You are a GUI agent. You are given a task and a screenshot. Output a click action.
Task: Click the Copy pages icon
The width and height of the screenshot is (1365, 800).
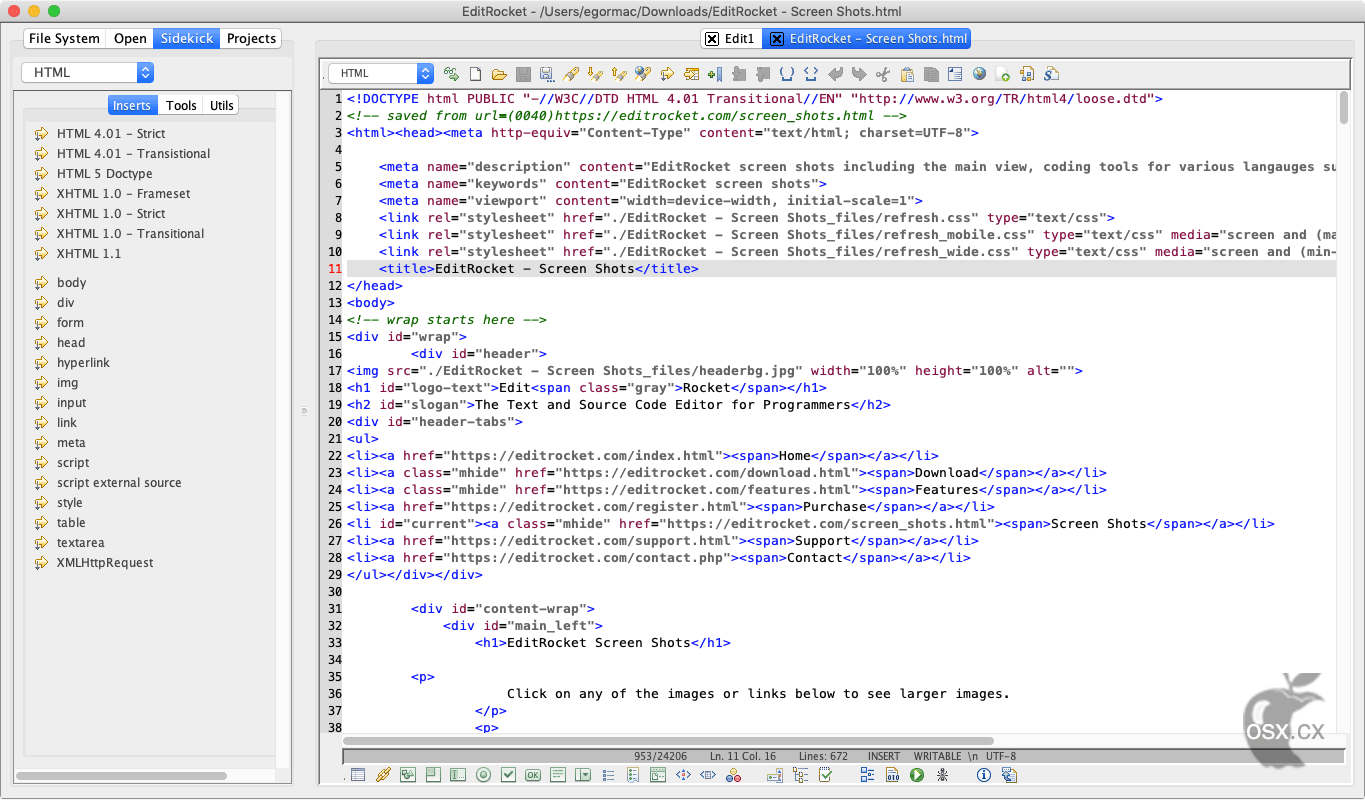931,73
